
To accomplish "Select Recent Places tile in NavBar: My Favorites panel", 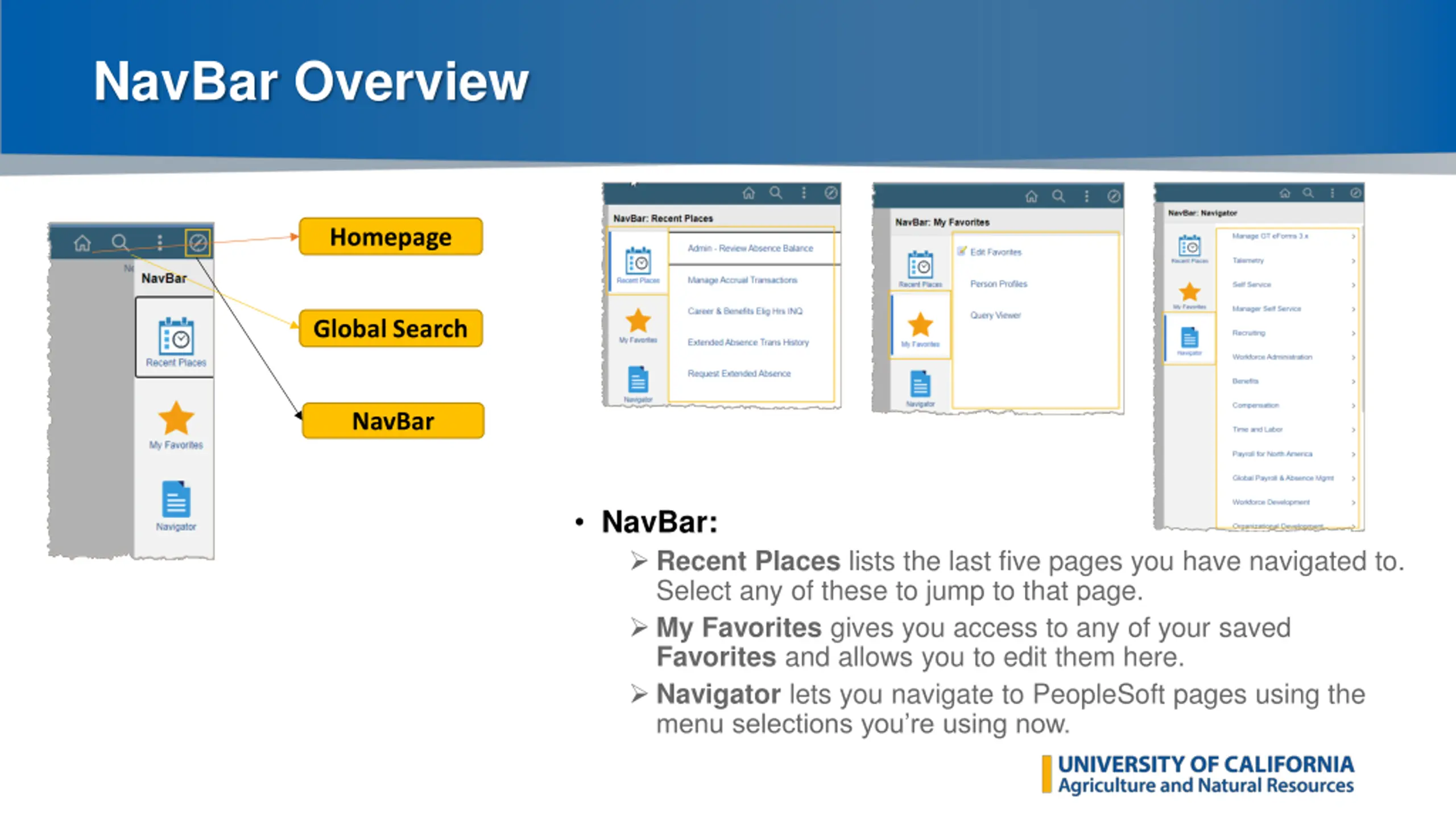I will pos(920,269).
